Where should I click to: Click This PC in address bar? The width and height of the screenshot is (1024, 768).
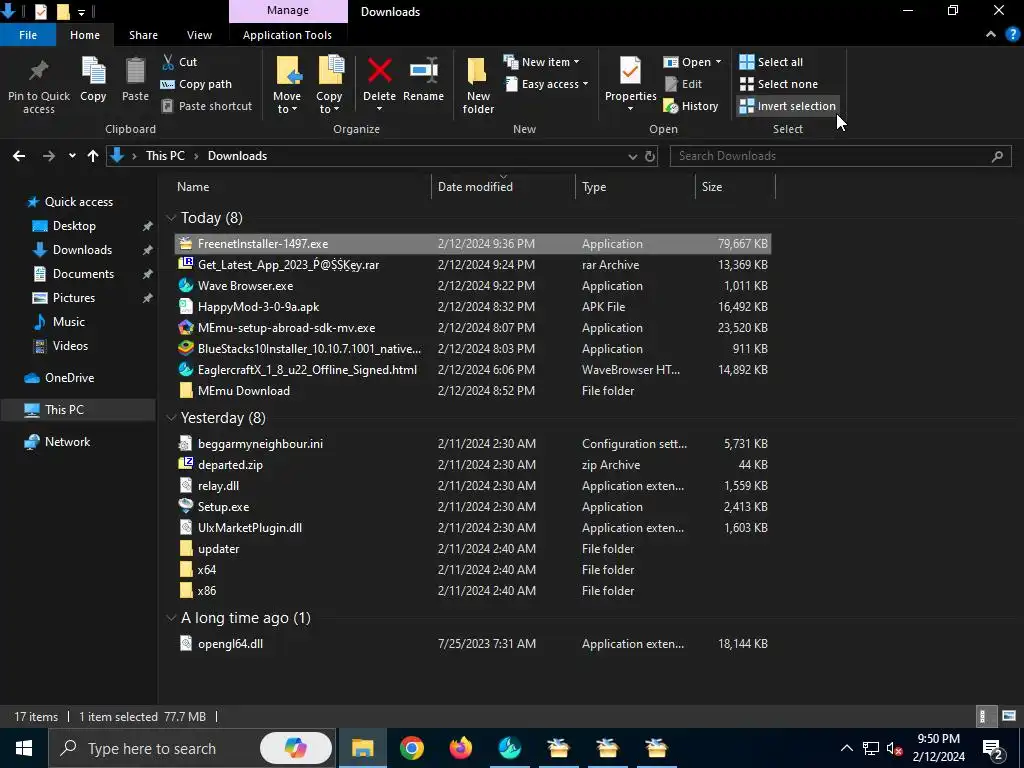(x=165, y=156)
